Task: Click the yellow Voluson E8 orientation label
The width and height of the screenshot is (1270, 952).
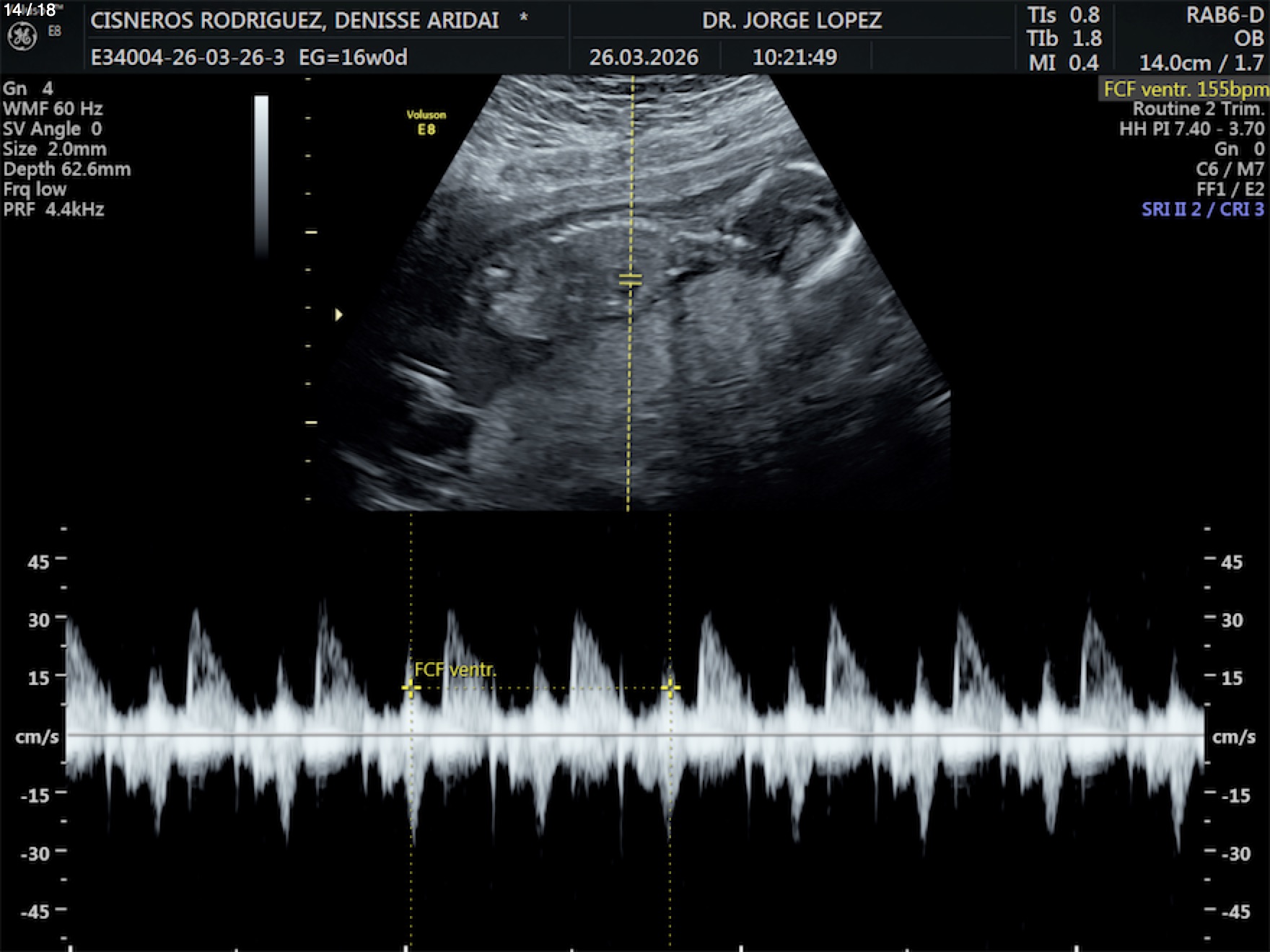Action: point(426,122)
